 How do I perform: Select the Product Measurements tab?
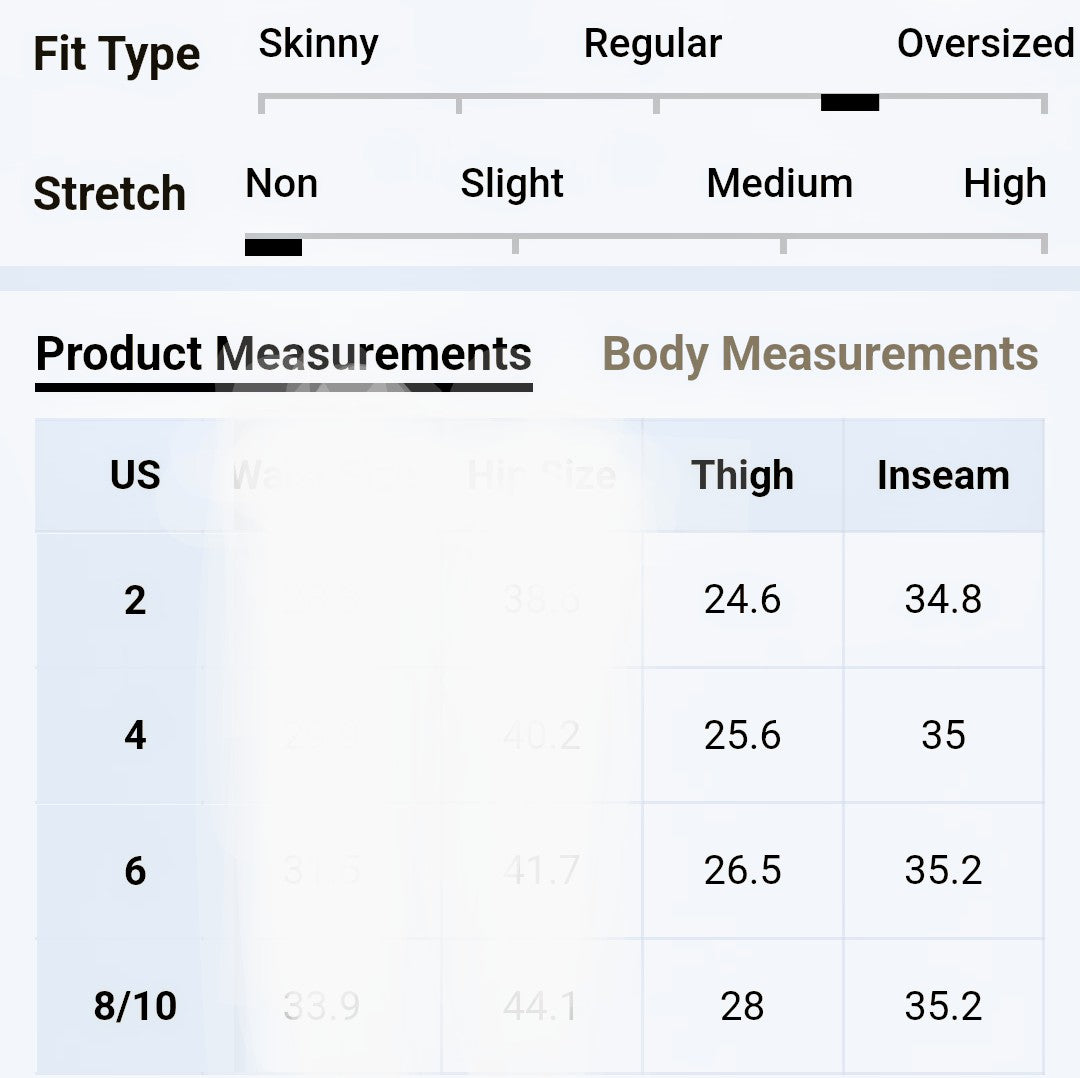(x=284, y=355)
